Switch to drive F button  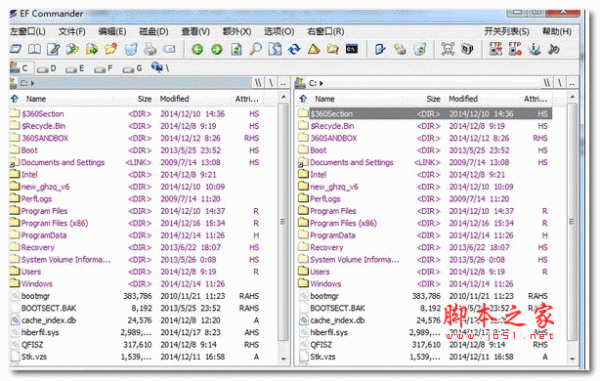pos(103,68)
